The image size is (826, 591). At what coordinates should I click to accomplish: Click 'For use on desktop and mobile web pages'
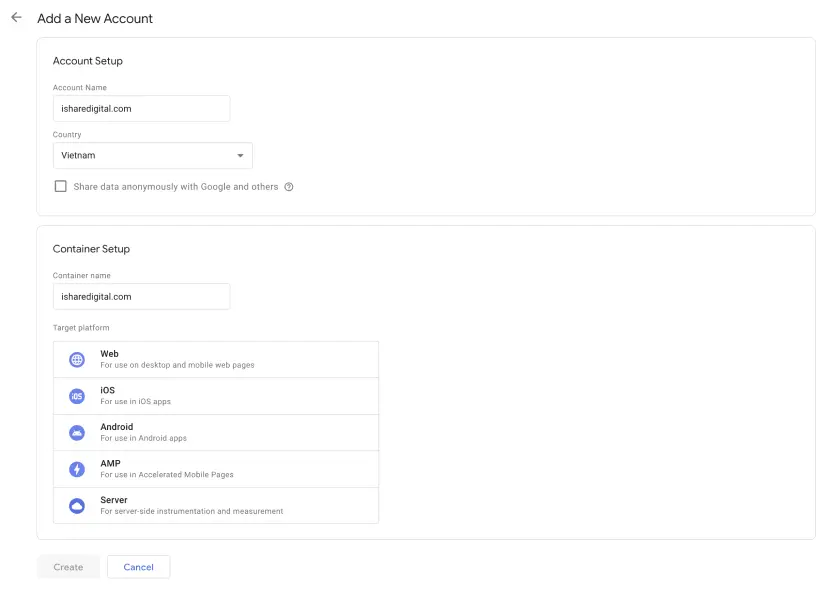[178, 365]
